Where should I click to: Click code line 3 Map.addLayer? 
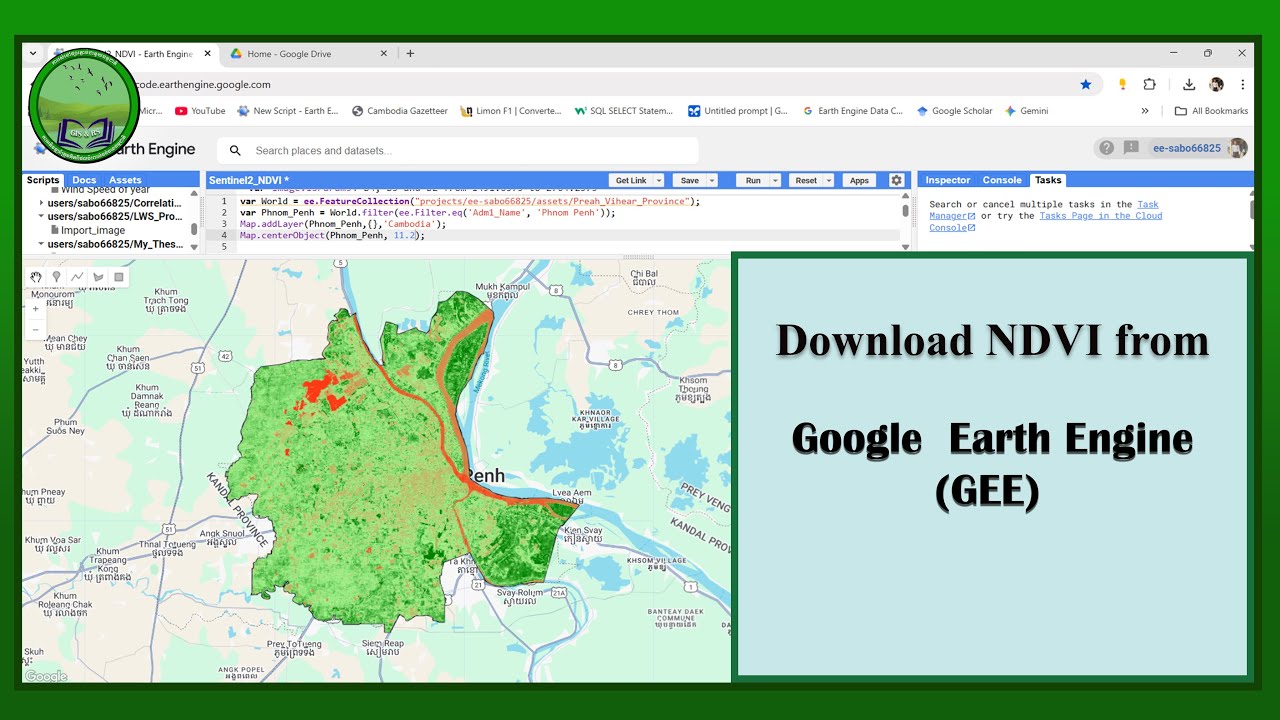coord(343,224)
